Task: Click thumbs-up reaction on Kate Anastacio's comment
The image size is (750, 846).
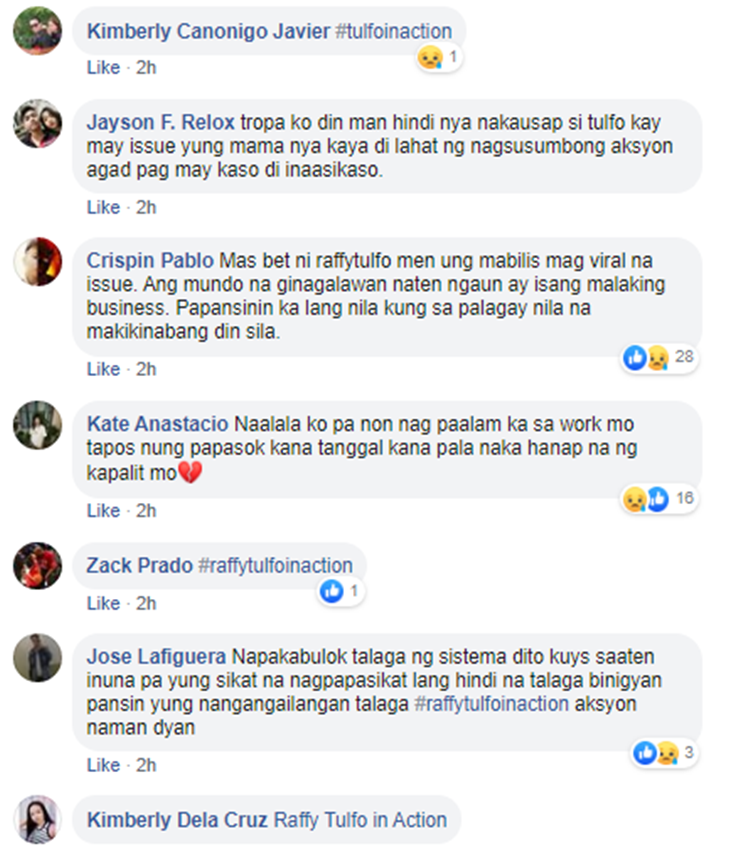Action: [657, 499]
